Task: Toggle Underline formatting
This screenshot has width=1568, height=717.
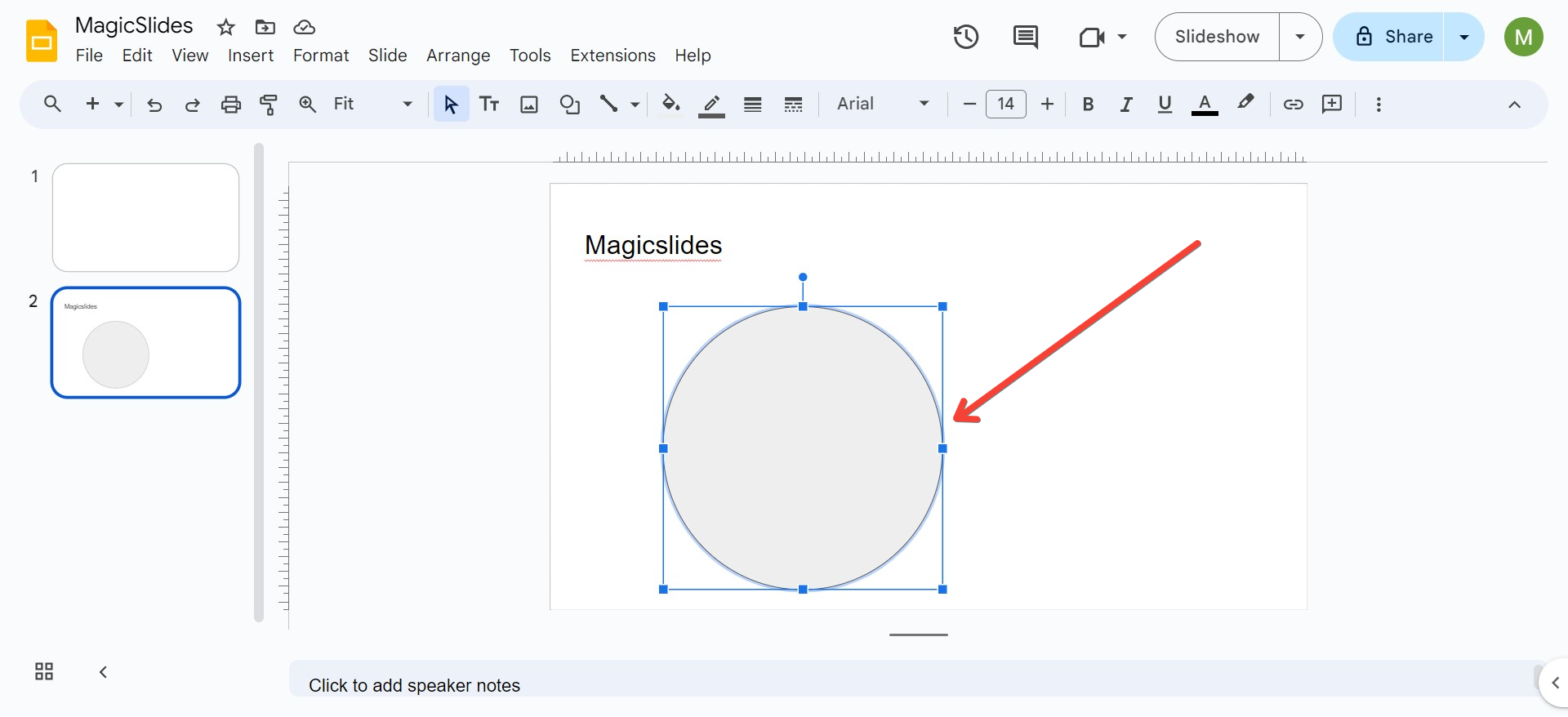Action: pos(1165,104)
